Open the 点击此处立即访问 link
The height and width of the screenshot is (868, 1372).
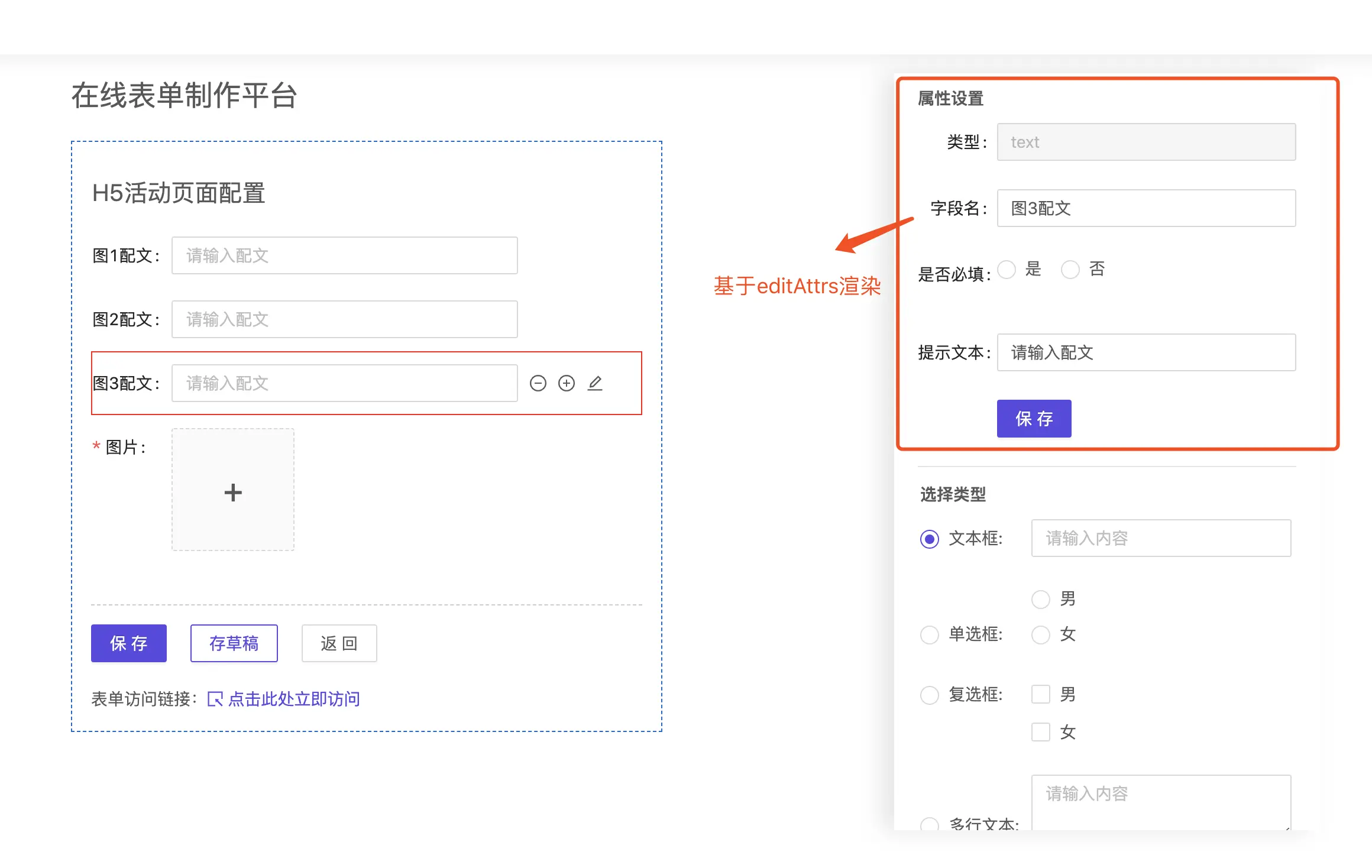pyautogui.click(x=294, y=699)
